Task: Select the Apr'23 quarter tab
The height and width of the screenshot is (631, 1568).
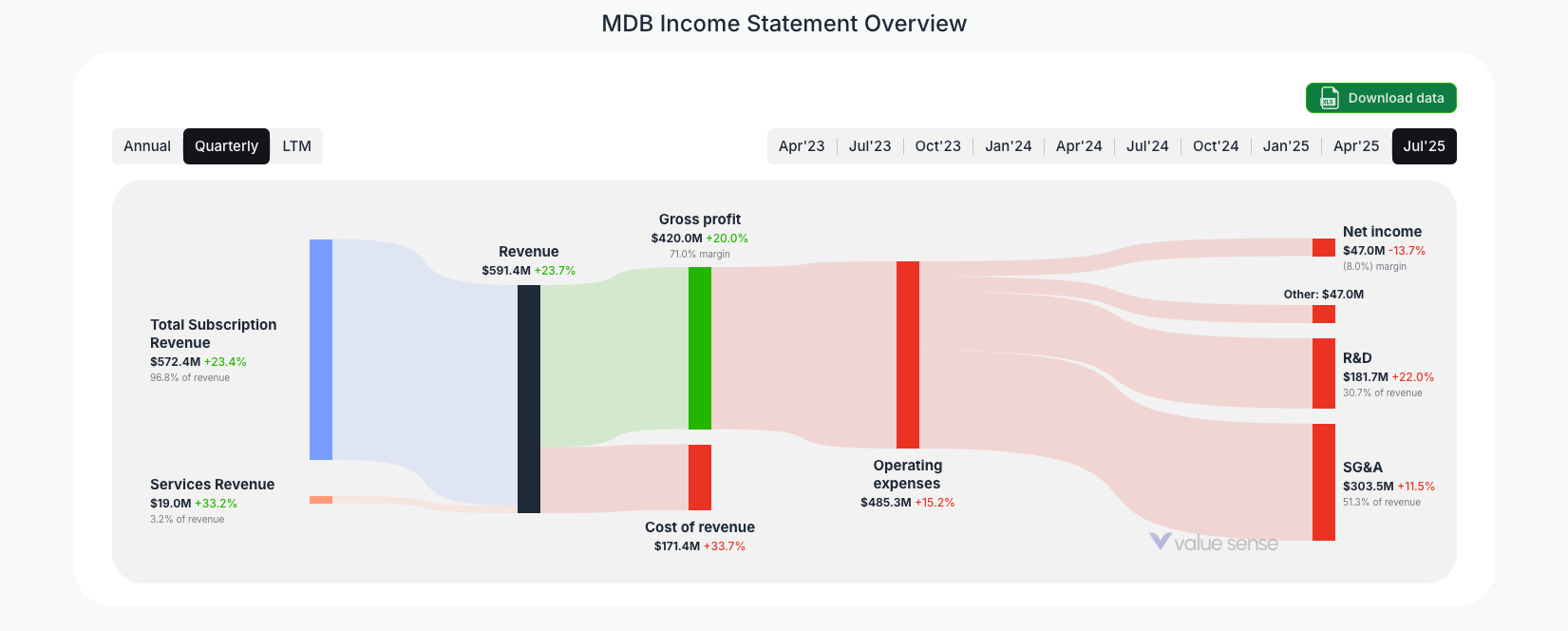Action: [x=801, y=145]
